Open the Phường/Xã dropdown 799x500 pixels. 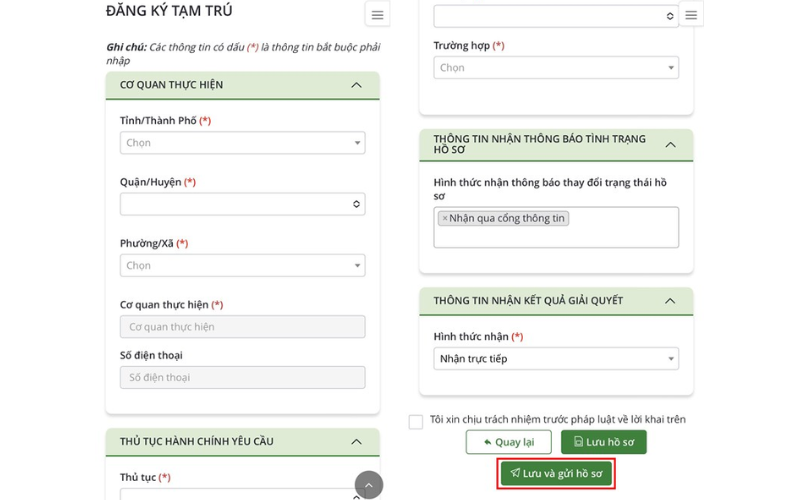click(242, 266)
